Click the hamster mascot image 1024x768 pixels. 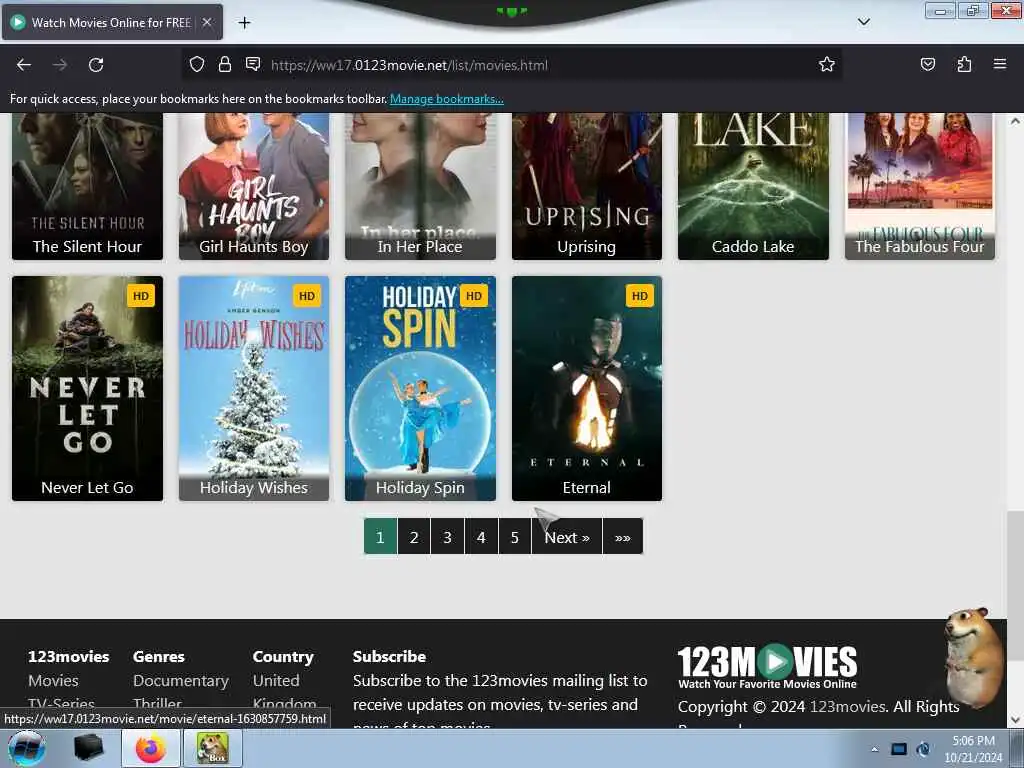click(x=972, y=658)
